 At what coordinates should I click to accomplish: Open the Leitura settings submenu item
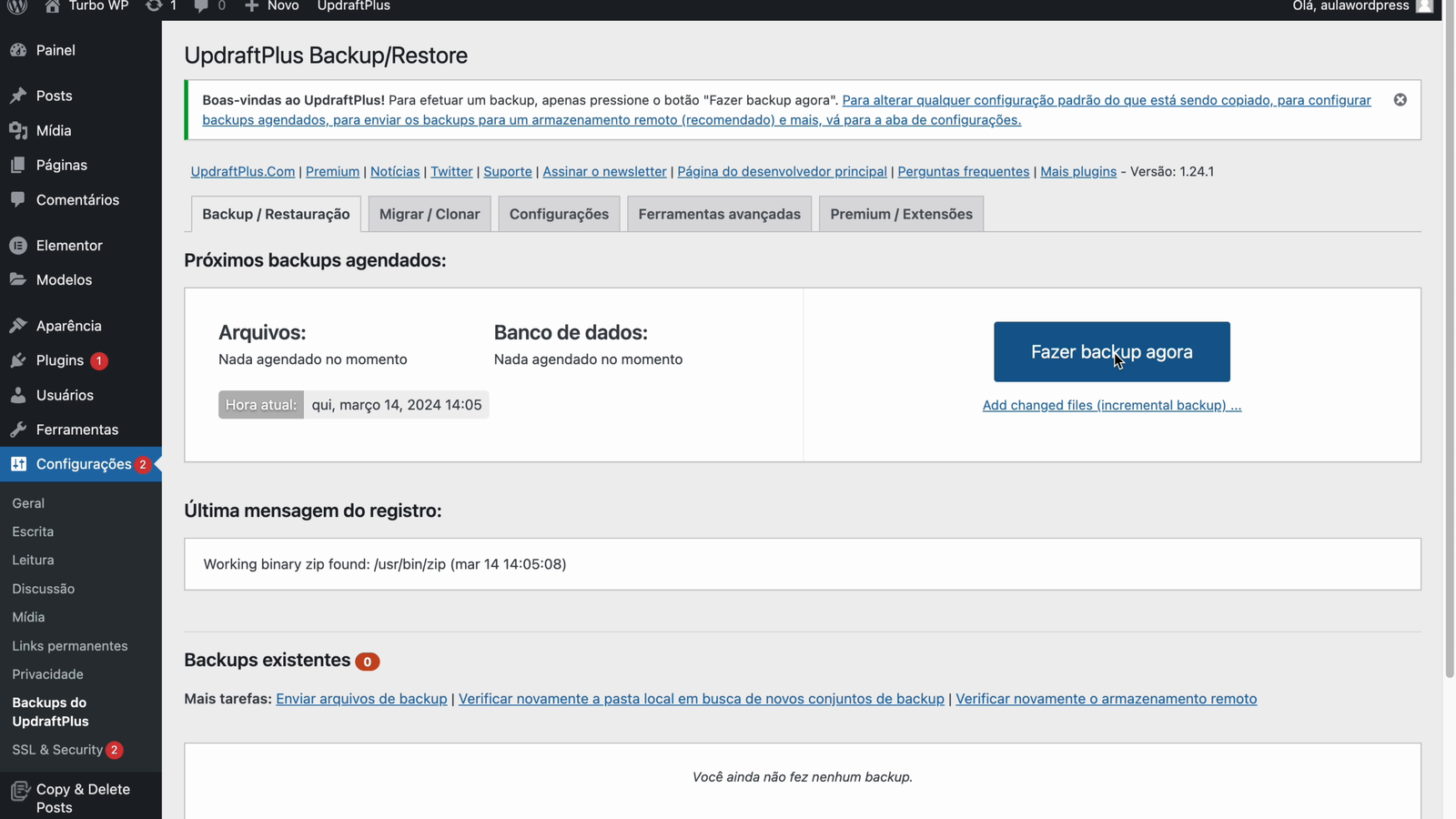point(33,560)
